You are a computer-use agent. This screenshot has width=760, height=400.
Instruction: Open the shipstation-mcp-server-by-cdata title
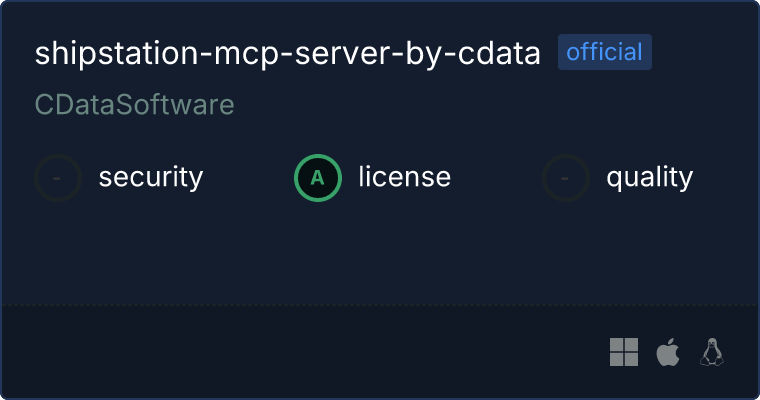point(287,52)
